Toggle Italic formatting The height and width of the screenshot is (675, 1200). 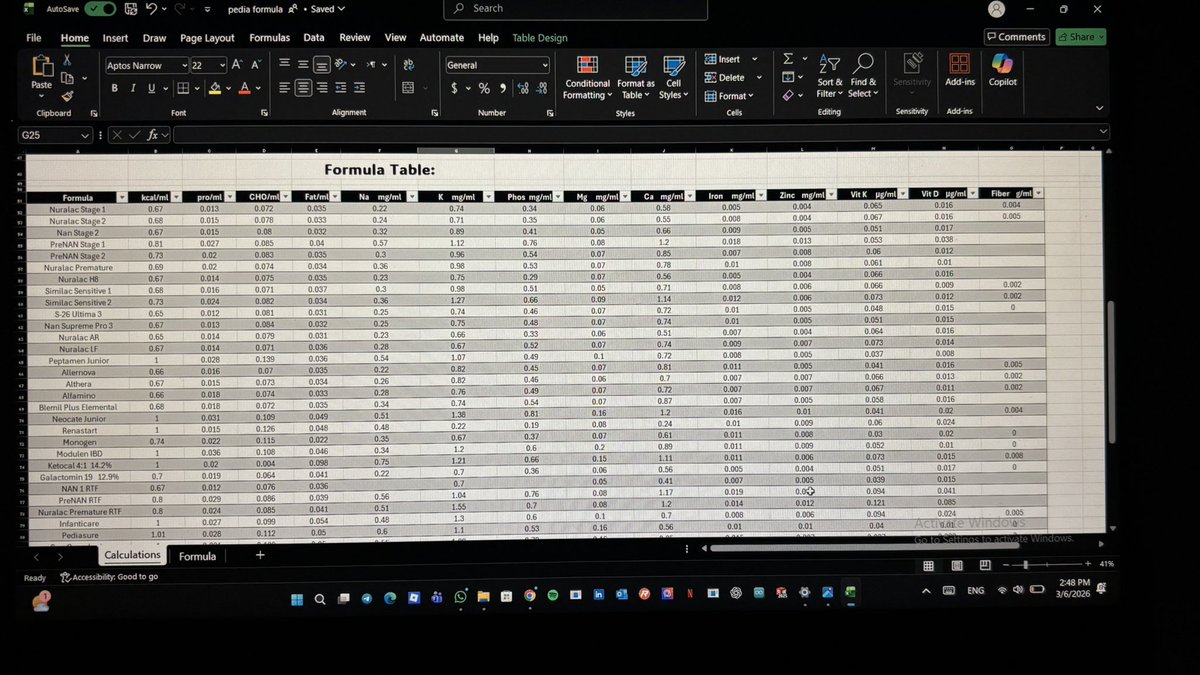(x=132, y=88)
